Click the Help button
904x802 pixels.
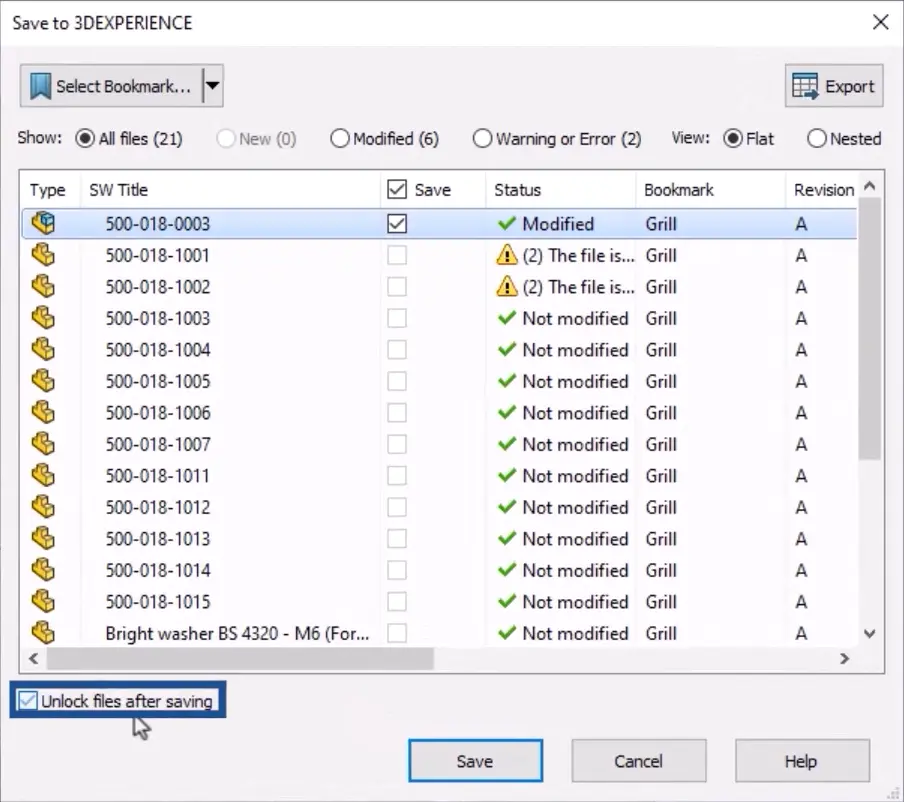coord(802,761)
